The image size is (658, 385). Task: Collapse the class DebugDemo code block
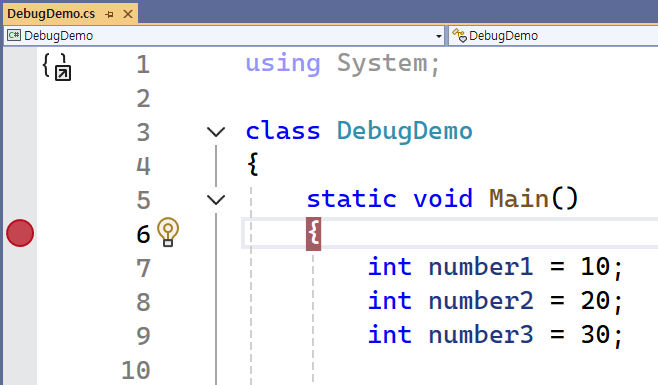(x=216, y=132)
